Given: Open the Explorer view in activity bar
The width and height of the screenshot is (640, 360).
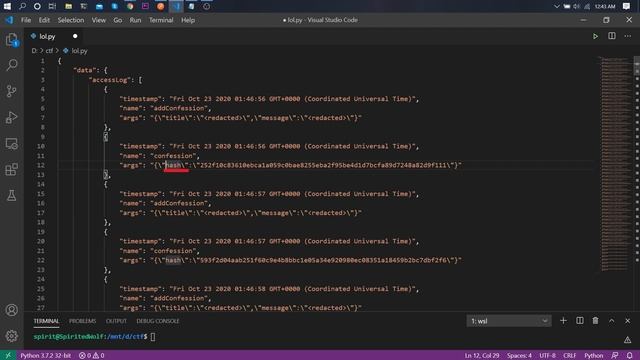Looking at the screenshot, I should coord(11,40).
